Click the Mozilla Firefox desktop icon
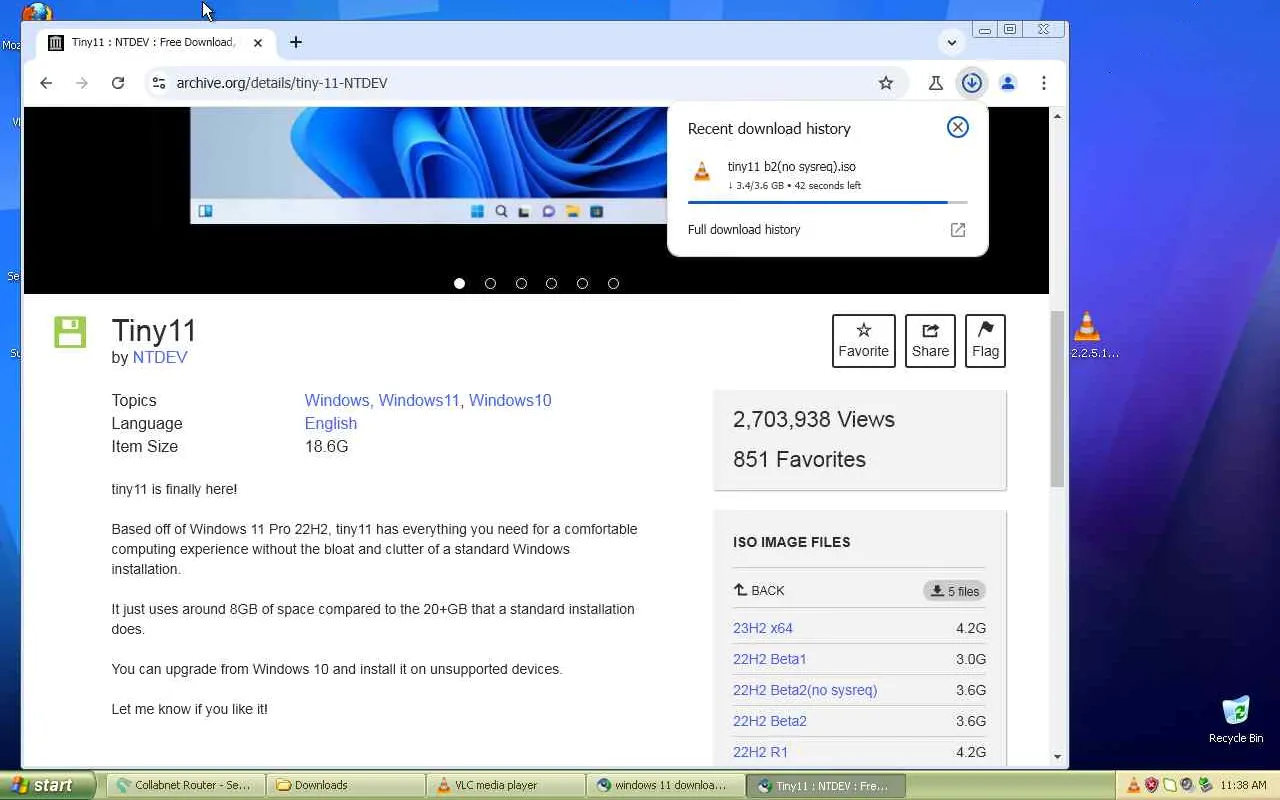This screenshot has width=1280, height=800. 36,12
